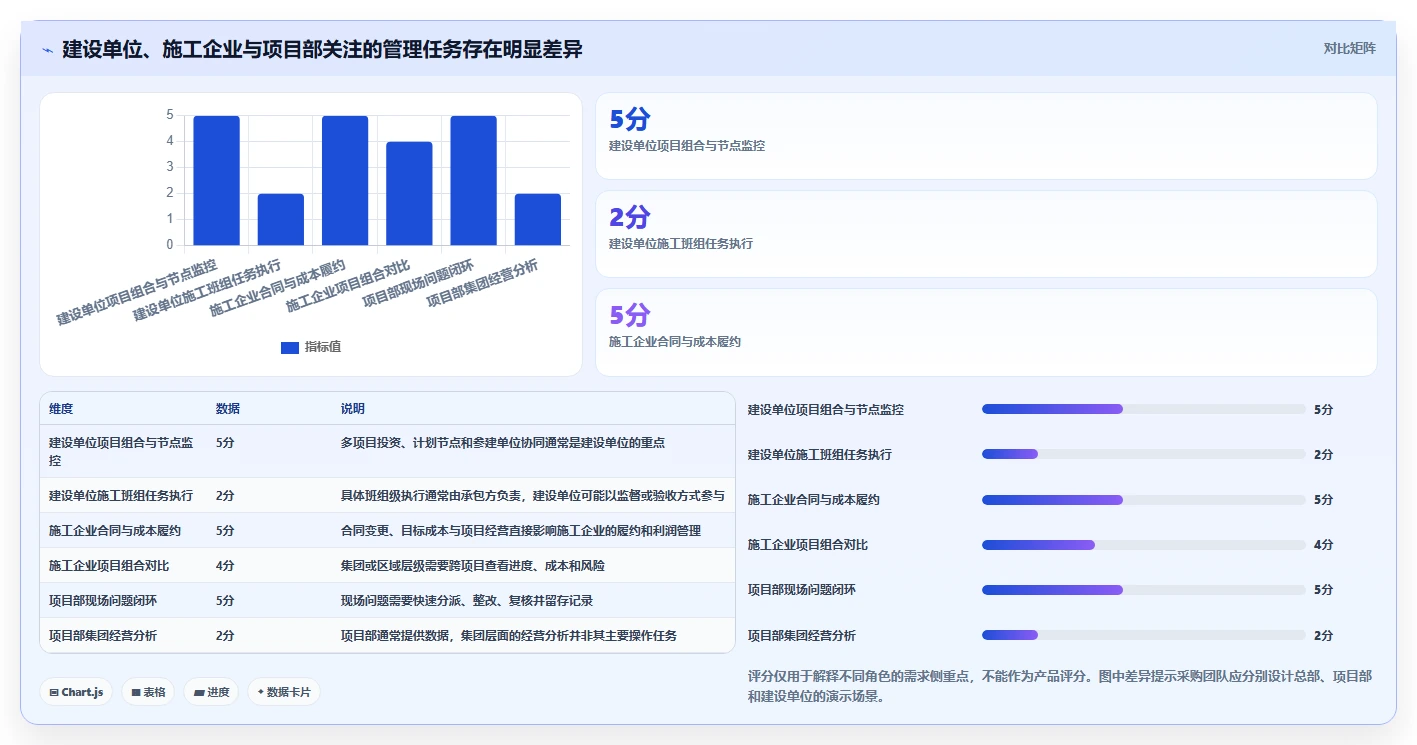Click the chart bar for 施工企业合同与成本履约
This screenshot has width=1417, height=745.
click(x=345, y=180)
